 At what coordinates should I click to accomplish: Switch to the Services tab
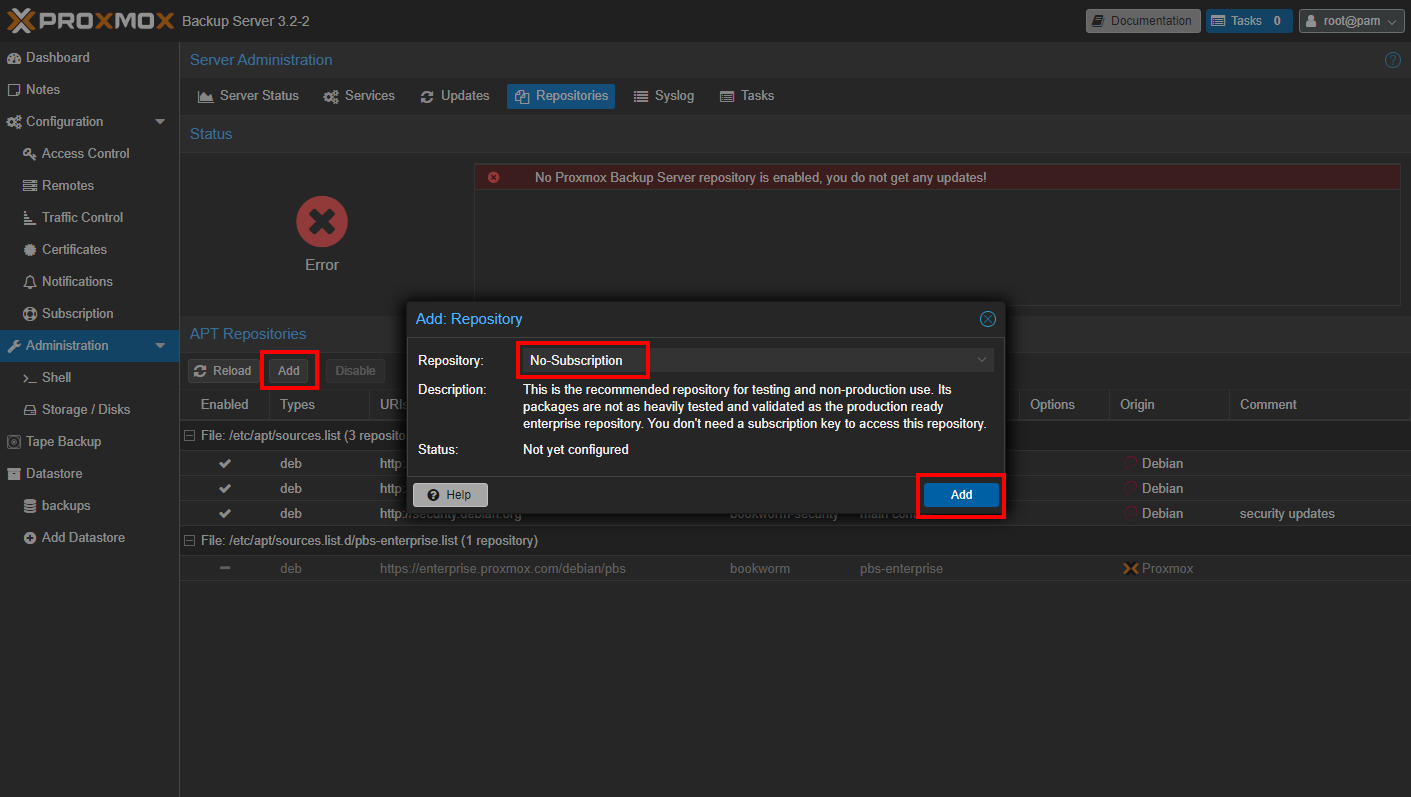[359, 96]
